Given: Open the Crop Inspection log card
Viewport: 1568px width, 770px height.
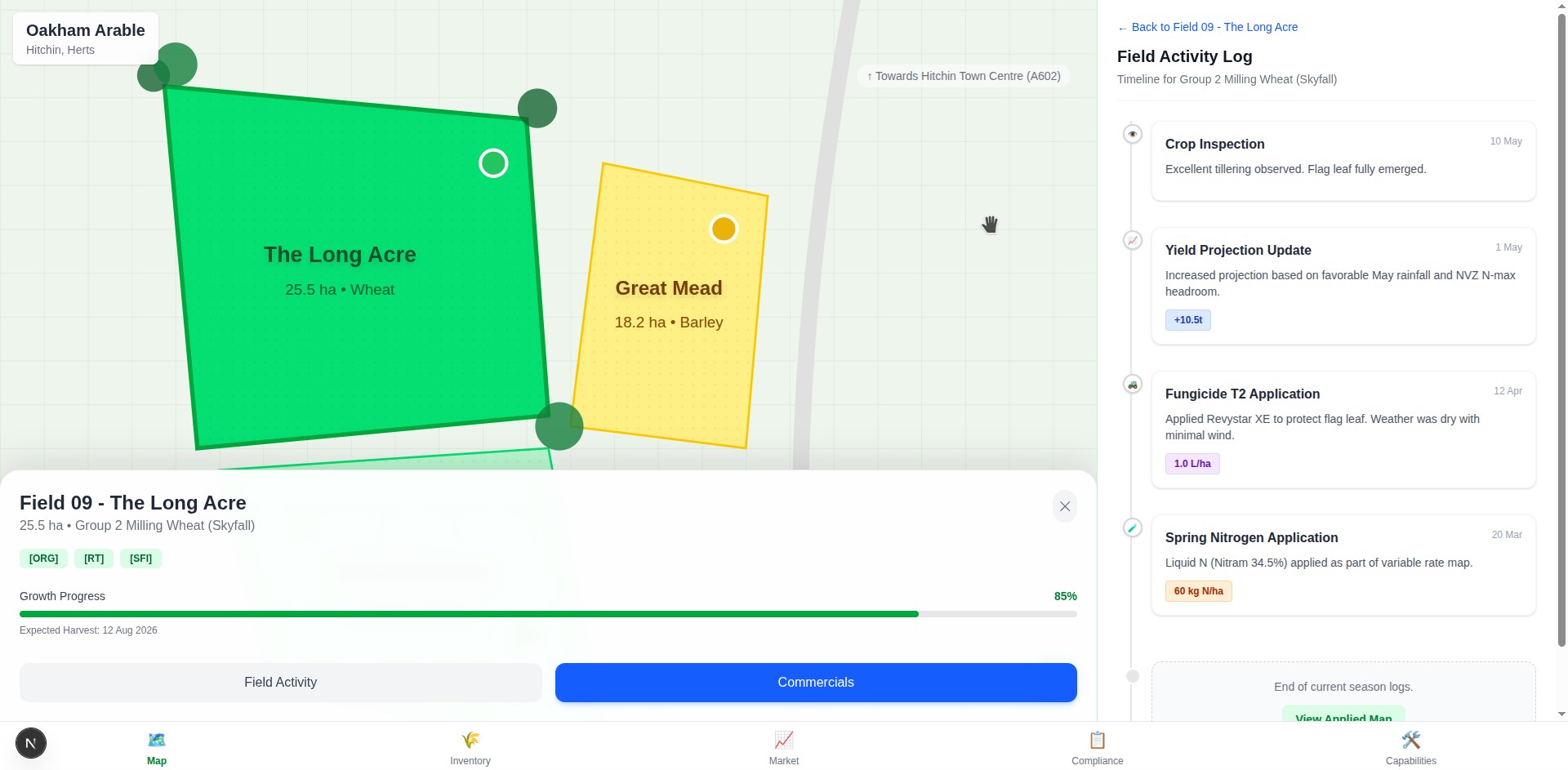Looking at the screenshot, I should pos(1343,161).
